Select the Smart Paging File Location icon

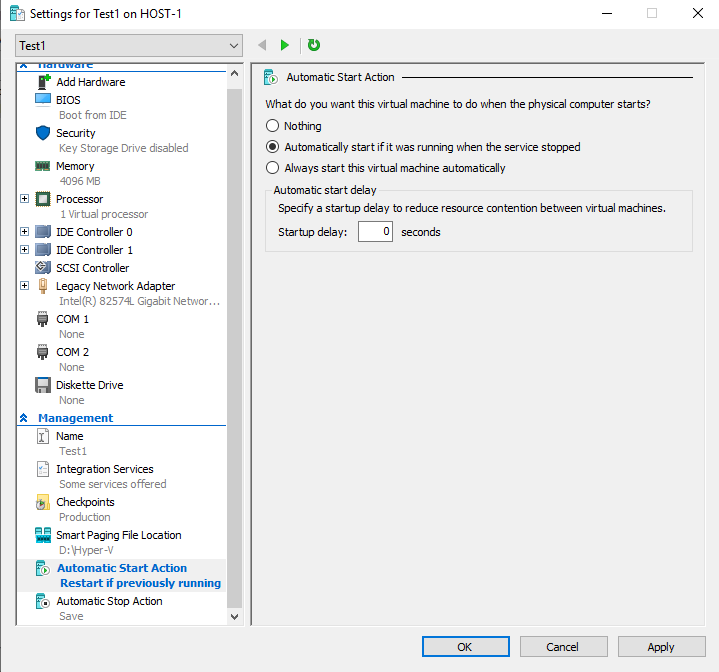coord(43,535)
